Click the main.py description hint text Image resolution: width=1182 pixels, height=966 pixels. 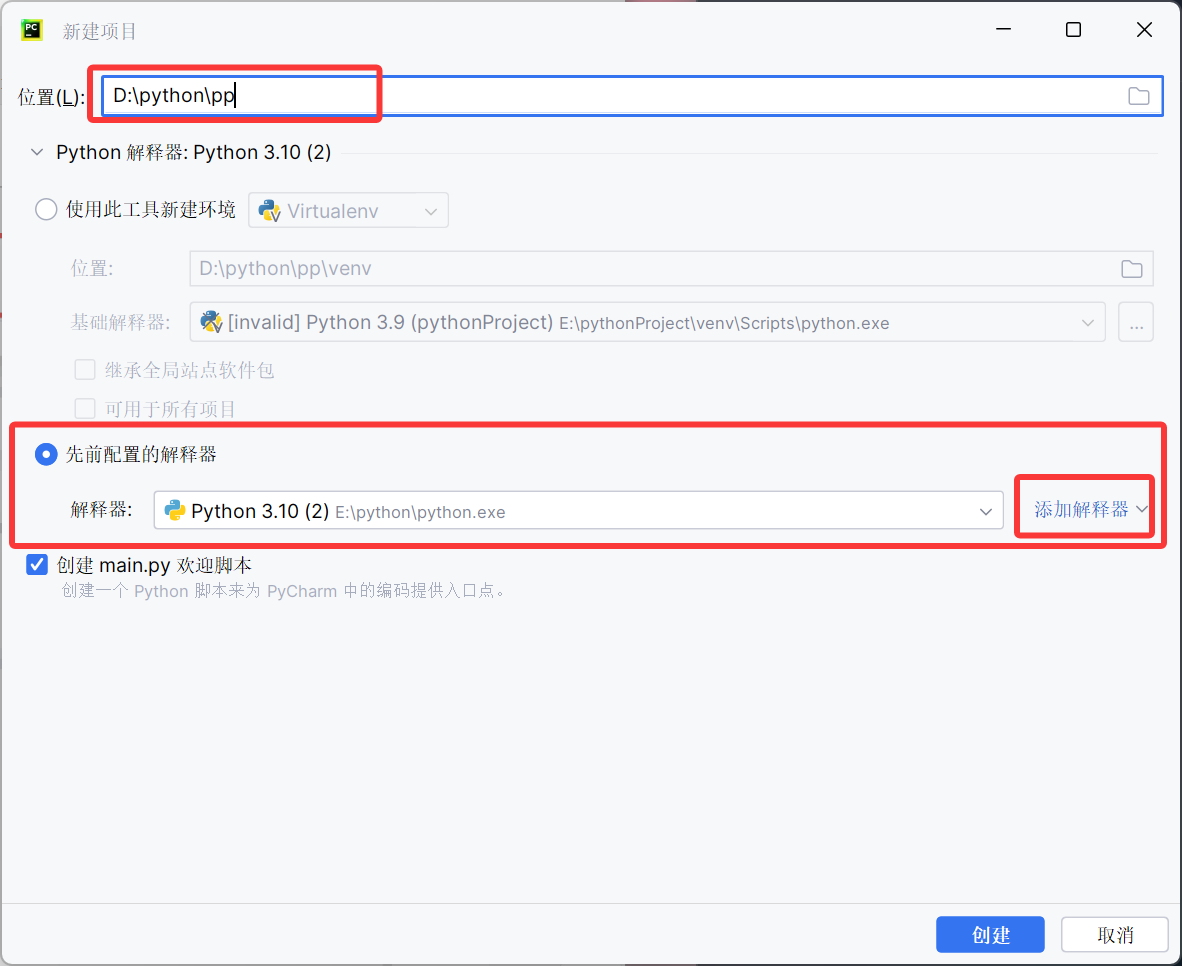coord(283,590)
